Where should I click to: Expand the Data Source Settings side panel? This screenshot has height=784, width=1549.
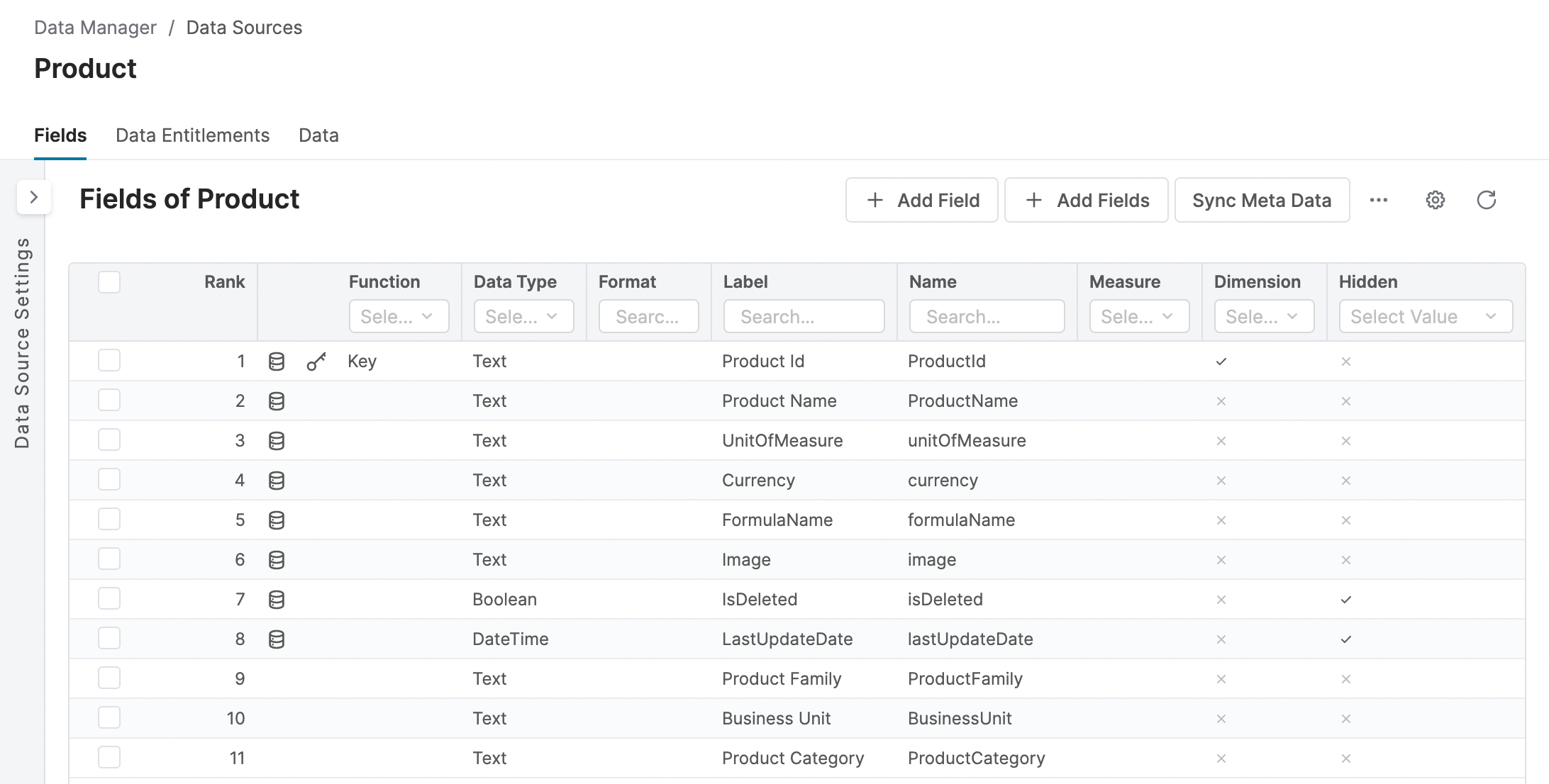[x=33, y=198]
